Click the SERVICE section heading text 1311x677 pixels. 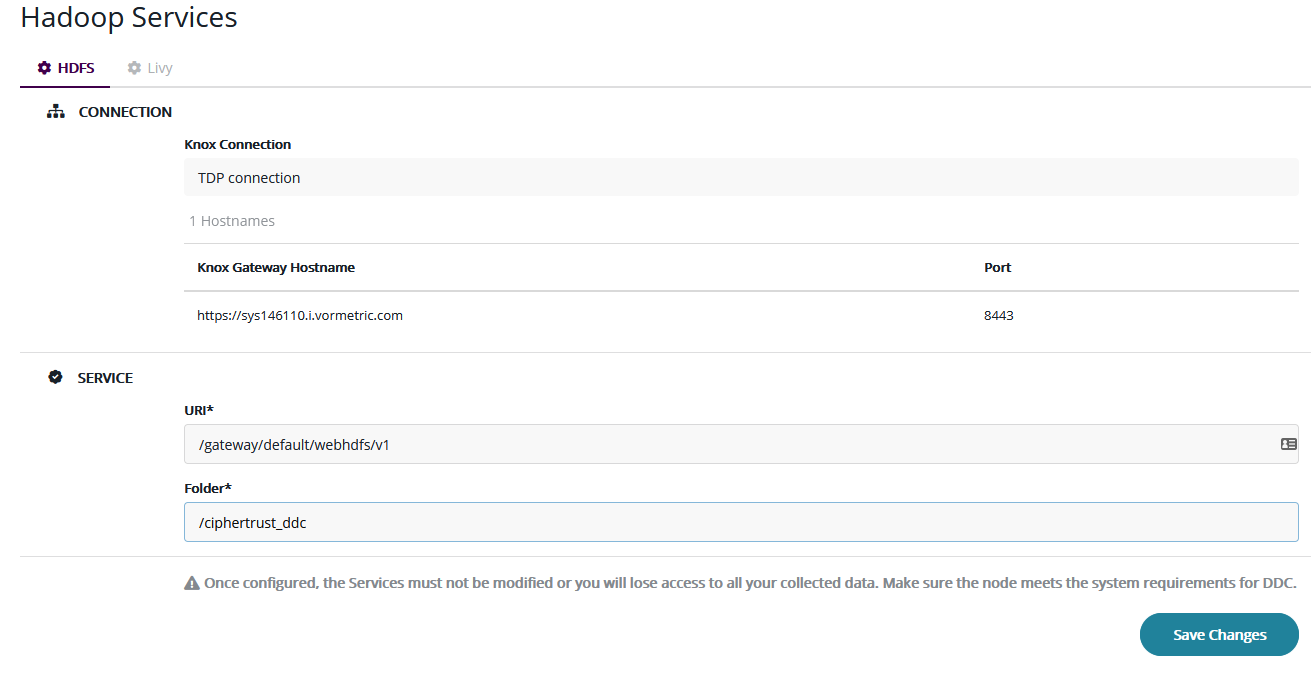pos(105,378)
